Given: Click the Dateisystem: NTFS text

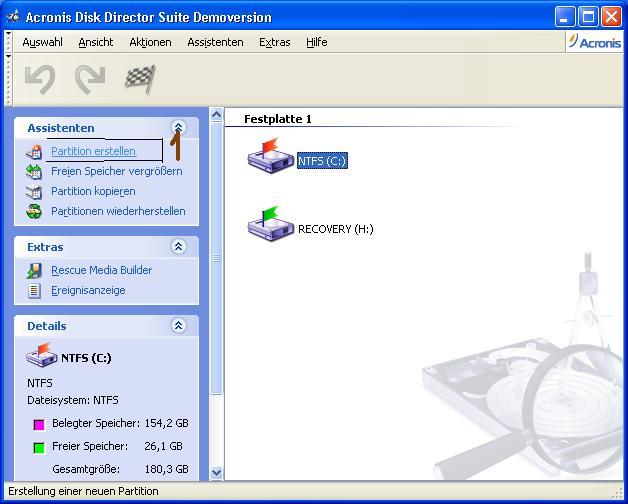Looking at the screenshot, I should pyautogui.click(x=73, y=400).
